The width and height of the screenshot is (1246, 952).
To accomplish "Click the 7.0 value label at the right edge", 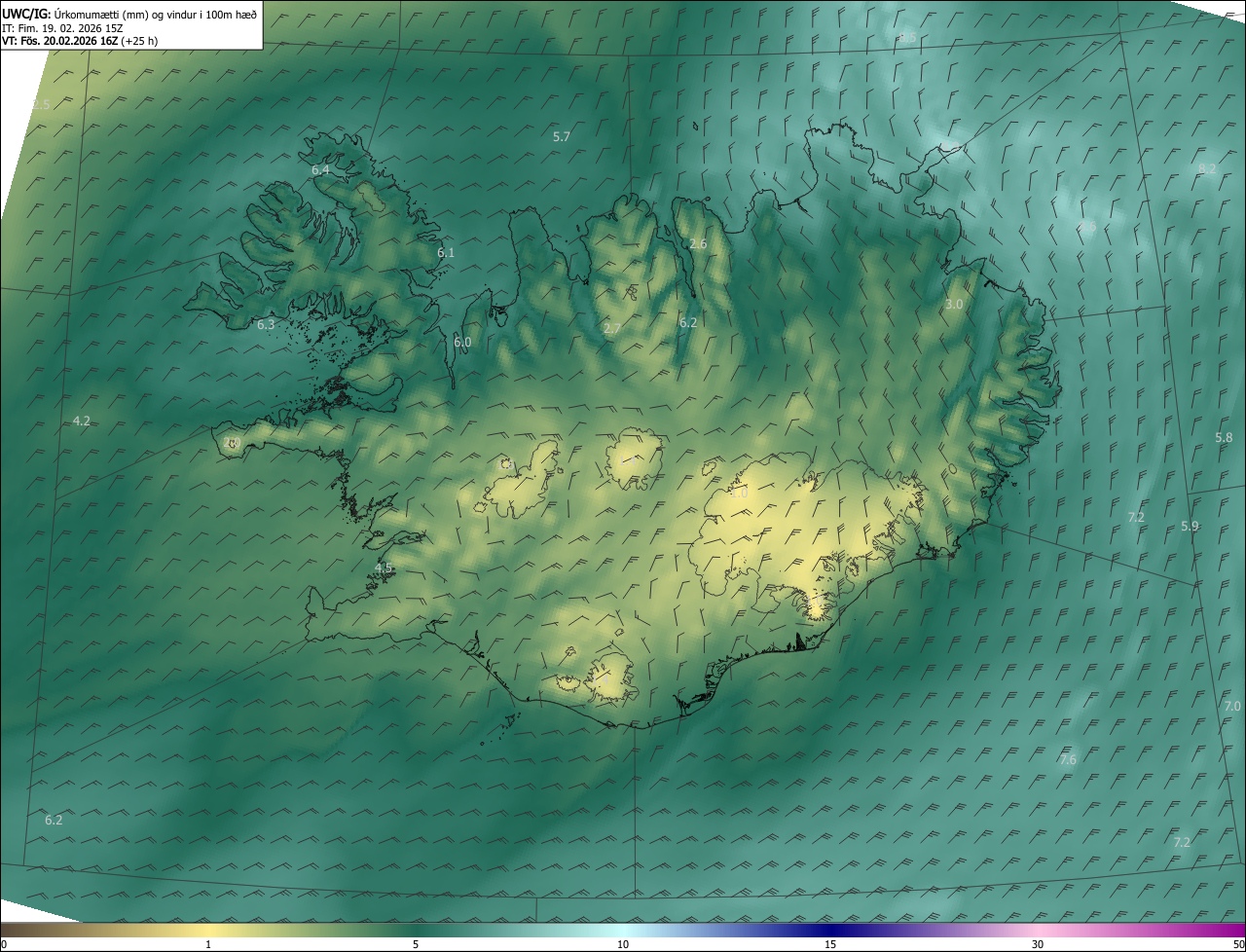I will [1232, 707].
